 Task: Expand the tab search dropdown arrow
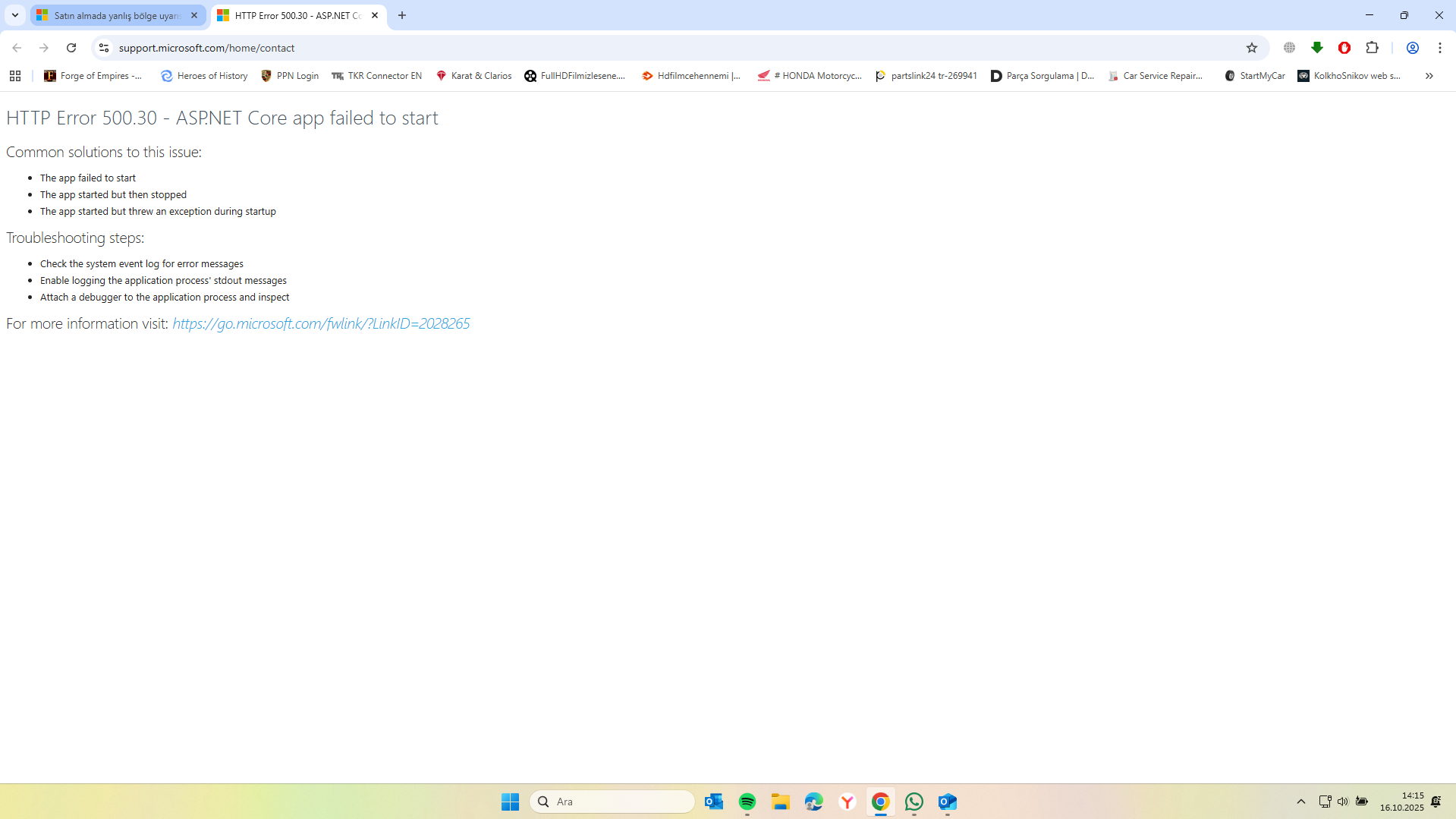[x=15, y=15]
